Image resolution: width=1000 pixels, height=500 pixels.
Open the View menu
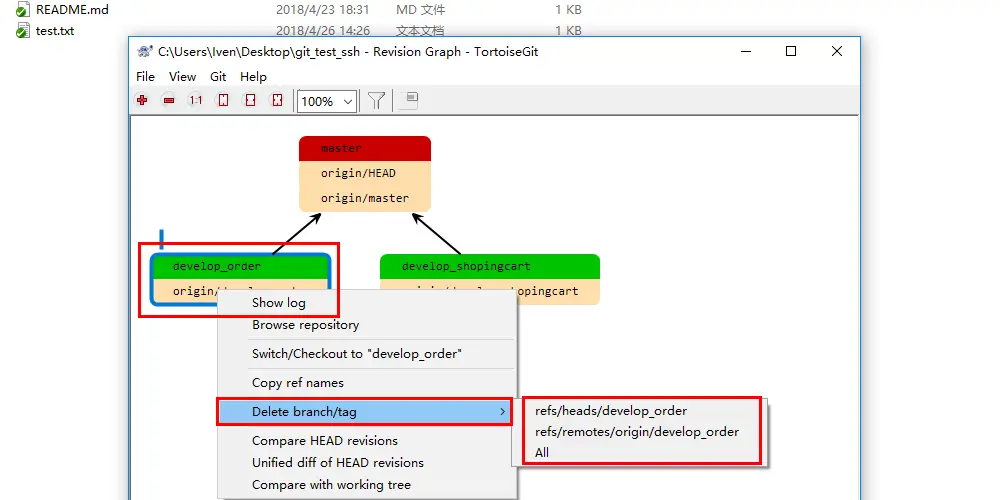pyautogui.click(x=182, y=77)
